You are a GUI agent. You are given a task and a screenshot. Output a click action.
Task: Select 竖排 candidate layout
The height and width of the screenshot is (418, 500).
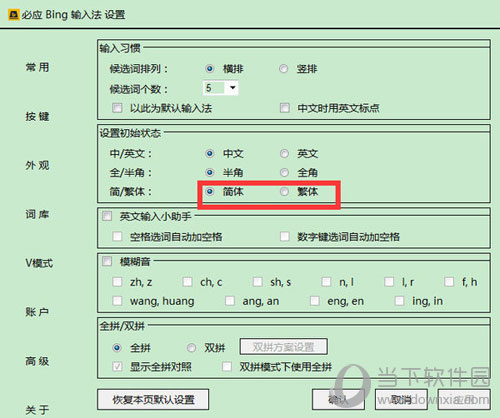click(x=284, y=69)
